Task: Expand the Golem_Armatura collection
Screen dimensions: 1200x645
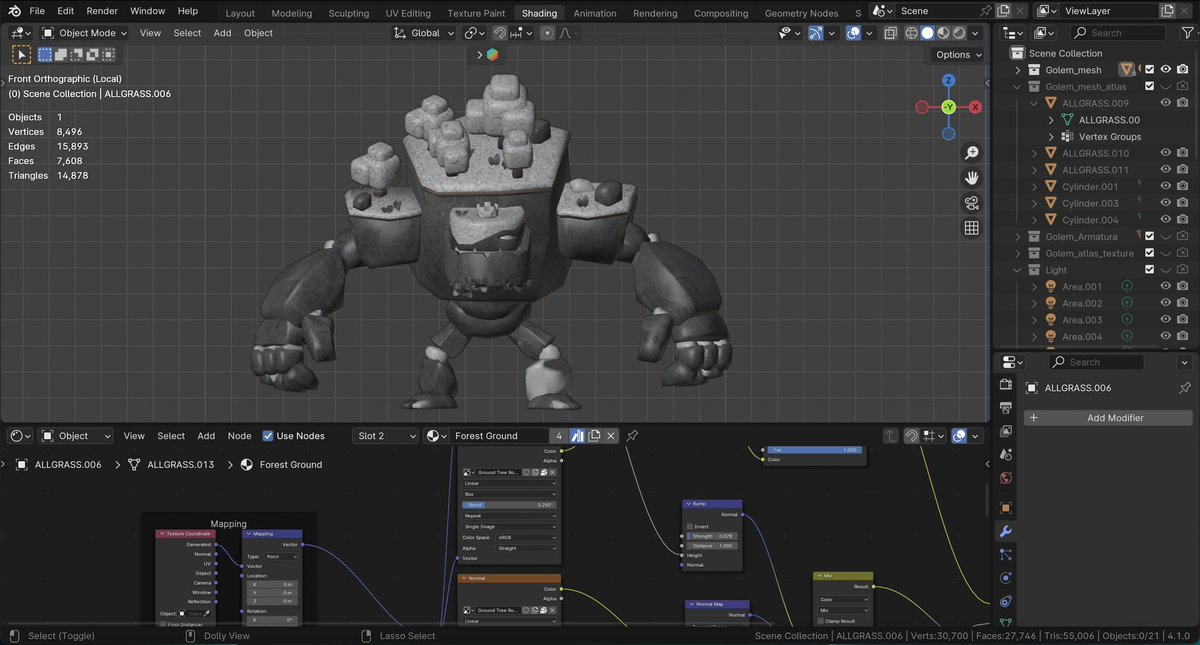Action: pos(1018,237)
